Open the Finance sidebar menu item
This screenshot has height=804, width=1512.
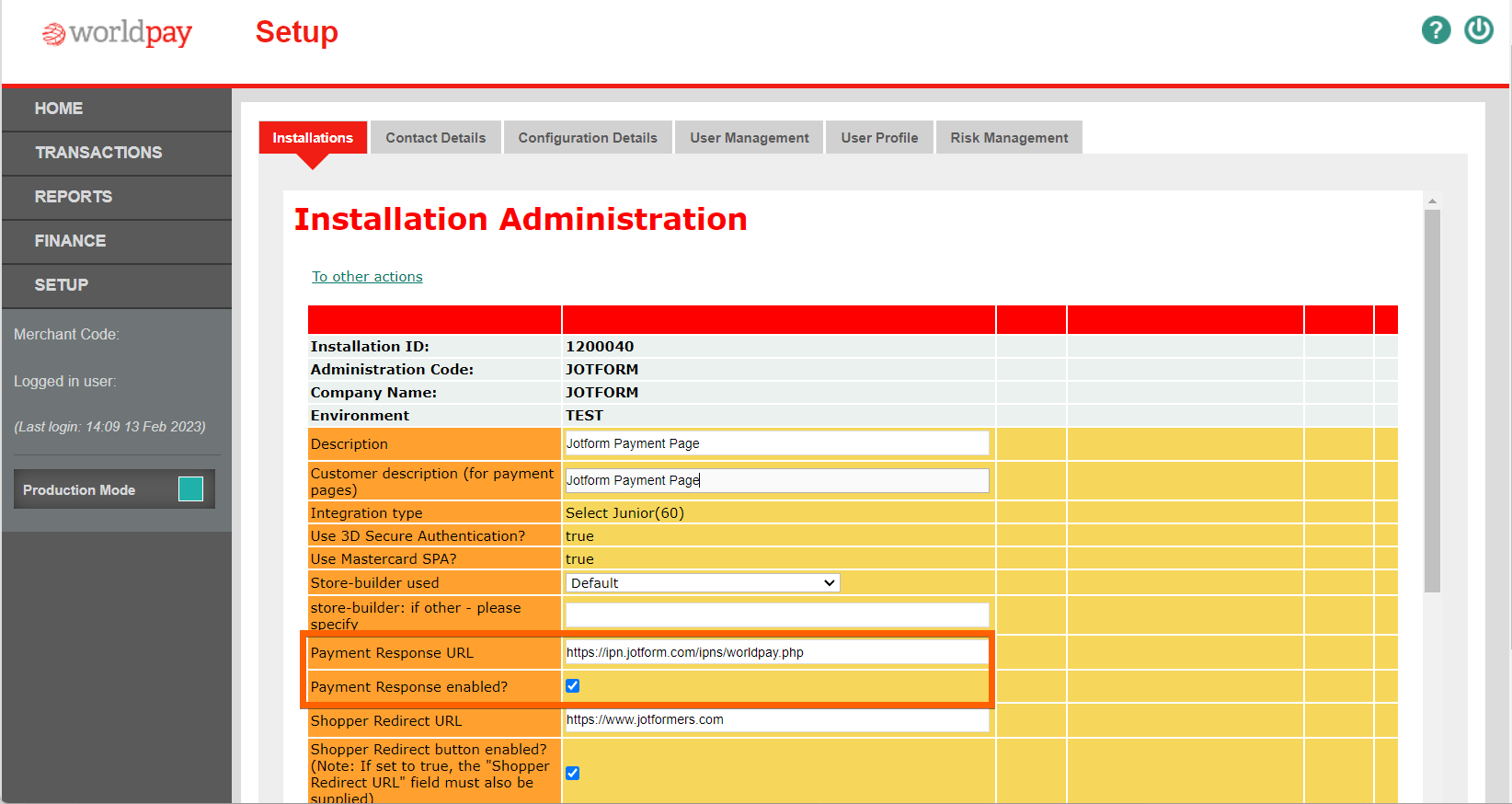point(70,241)
